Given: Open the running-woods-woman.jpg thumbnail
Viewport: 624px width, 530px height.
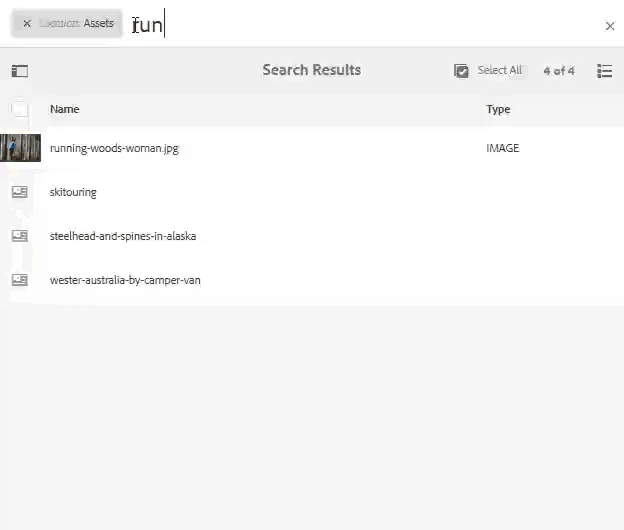Looking at the screenshot, I should pyautogui.click(x=20, y=148).
